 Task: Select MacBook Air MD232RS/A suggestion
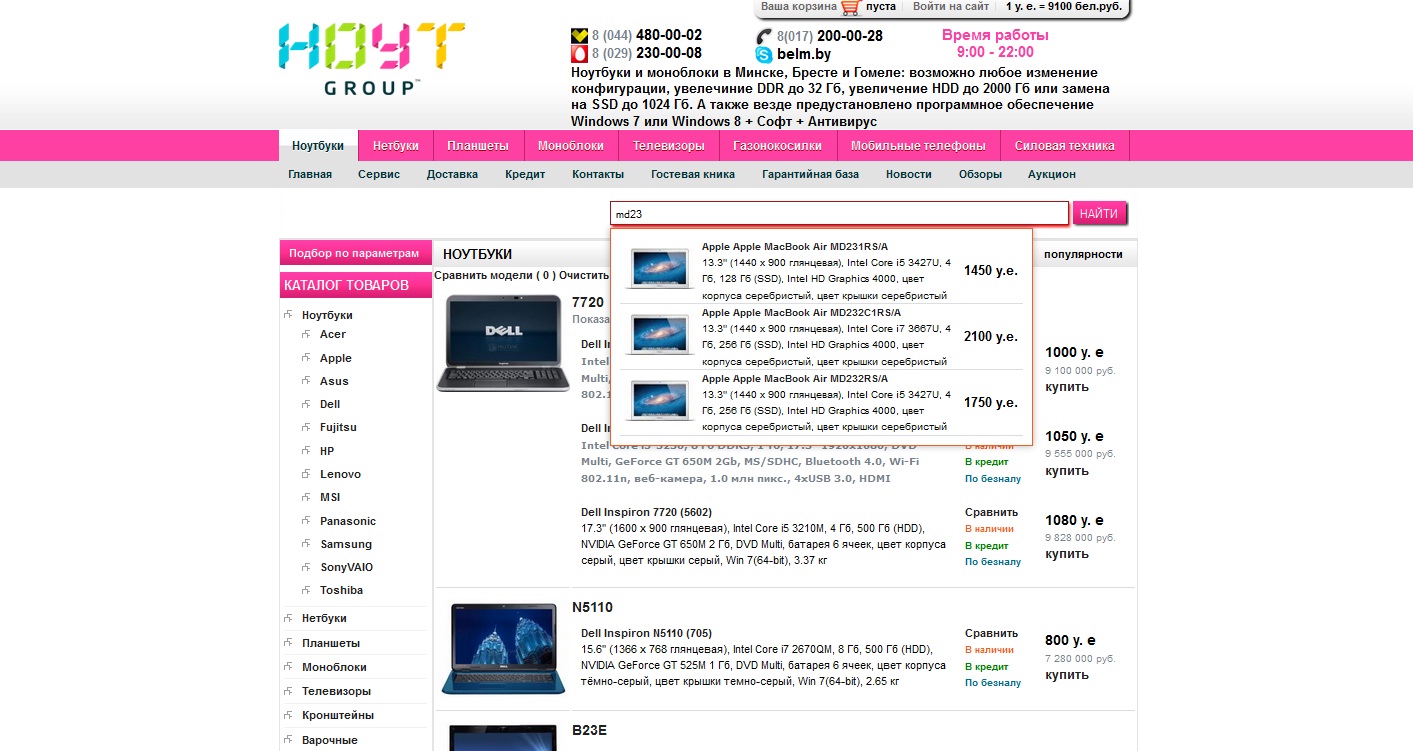(822, 403)
